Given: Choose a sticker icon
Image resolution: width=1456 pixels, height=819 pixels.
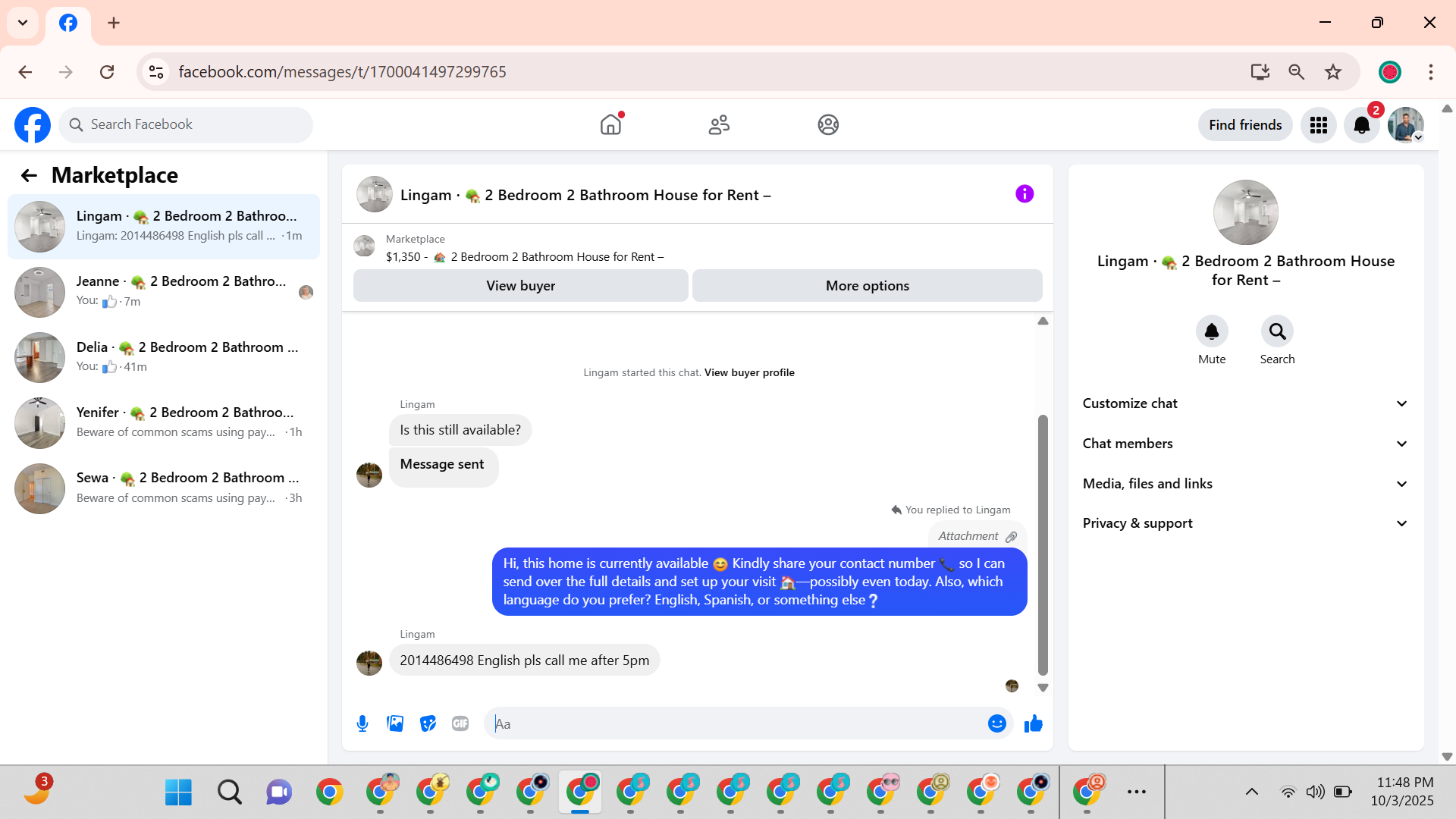Looking at the screenshot, I should pyautogui.click(x=428, y=723).
